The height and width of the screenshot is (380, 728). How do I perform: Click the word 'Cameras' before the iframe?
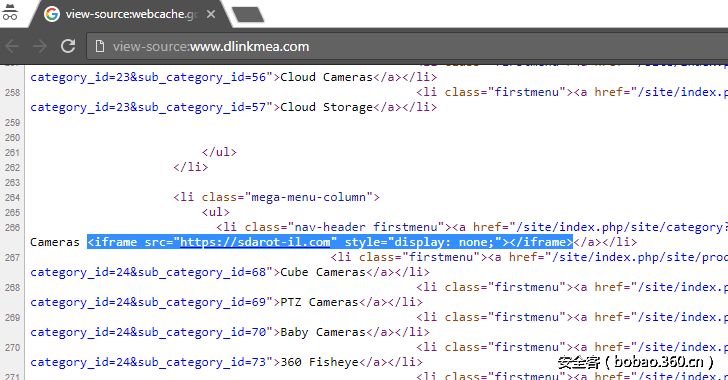(55, 242)
